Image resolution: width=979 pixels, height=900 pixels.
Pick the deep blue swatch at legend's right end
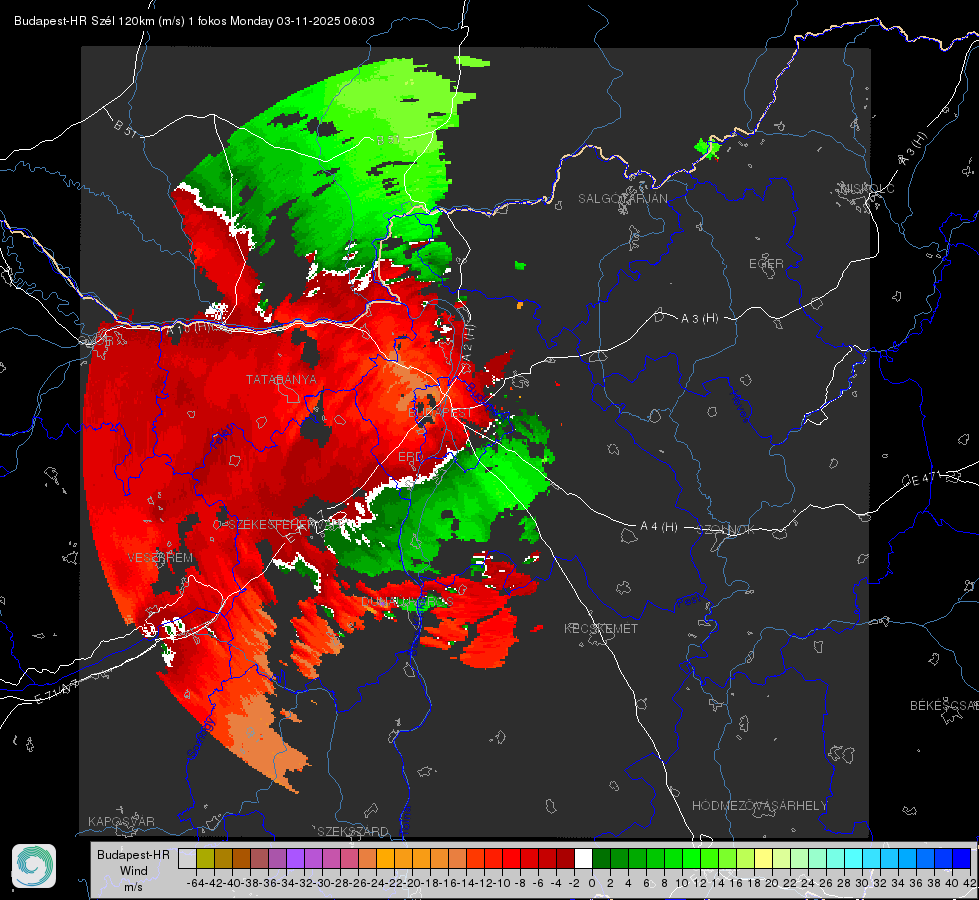(x=962, y=859)
